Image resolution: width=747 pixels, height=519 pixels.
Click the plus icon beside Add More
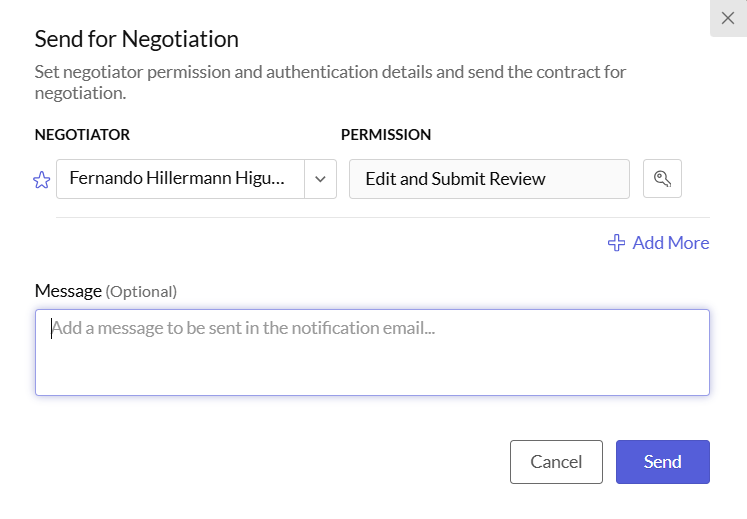pos(617,243)
